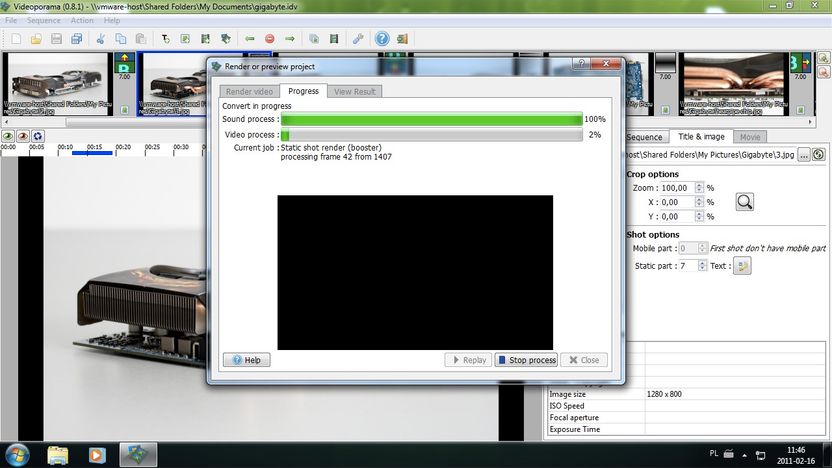
Task: Click the timeline zoom-out icon at right edge
Action: (x=824, y=72)
